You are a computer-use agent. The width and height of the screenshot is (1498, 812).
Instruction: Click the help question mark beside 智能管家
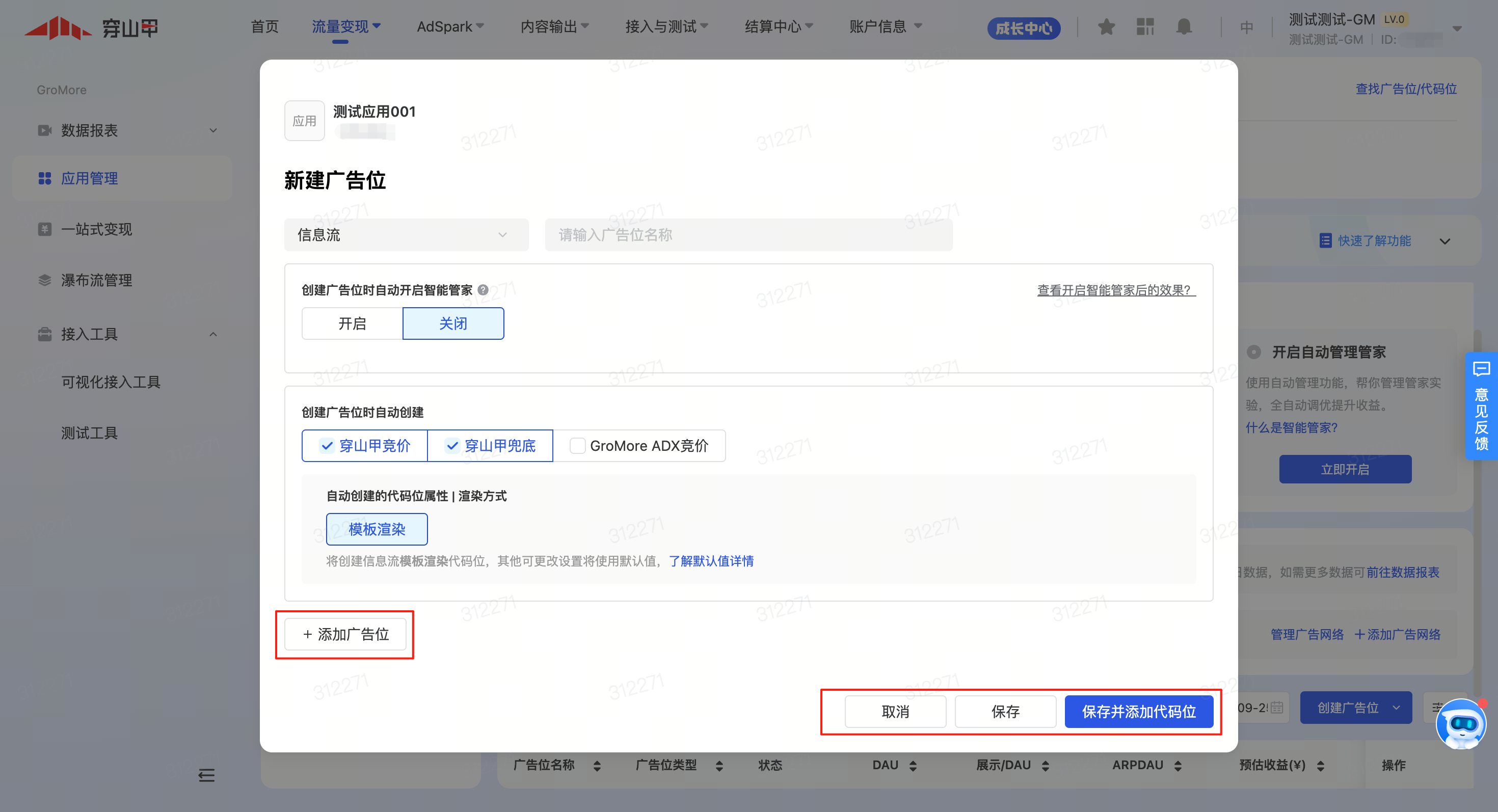(483, 290)
